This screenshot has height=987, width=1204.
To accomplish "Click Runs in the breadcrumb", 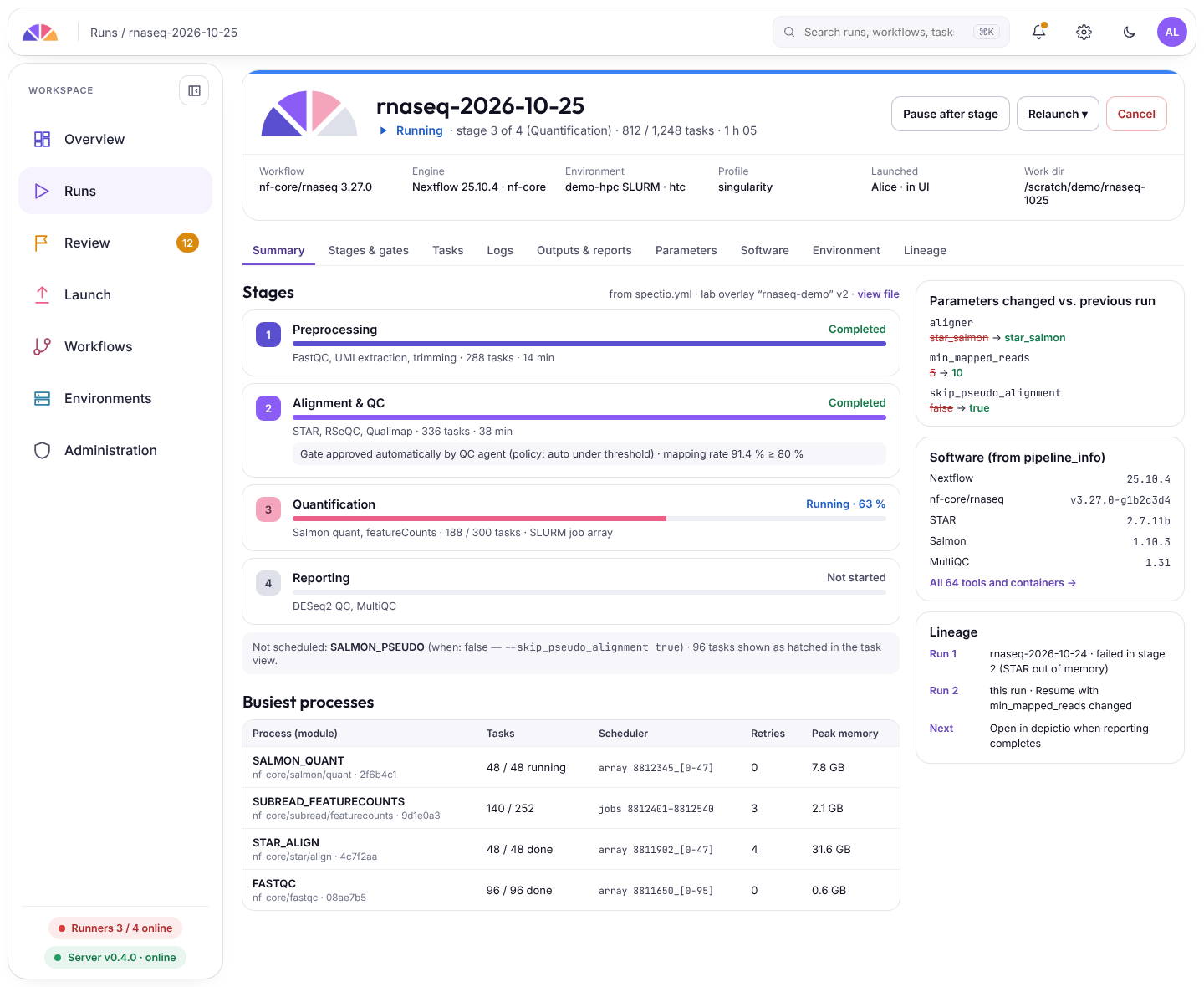I will 104,33.
